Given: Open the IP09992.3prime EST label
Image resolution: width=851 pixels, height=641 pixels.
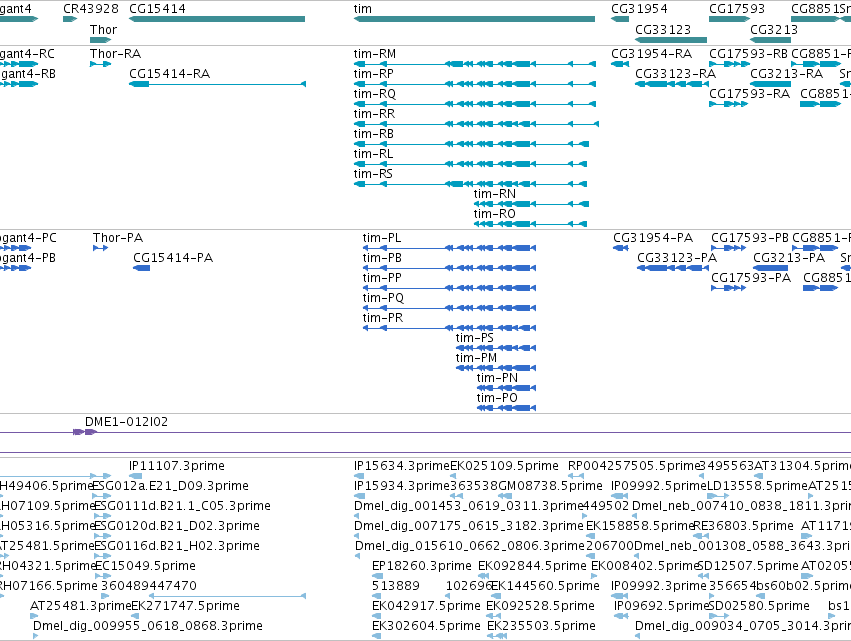Looking at the screenshot, I should point(659,586).
